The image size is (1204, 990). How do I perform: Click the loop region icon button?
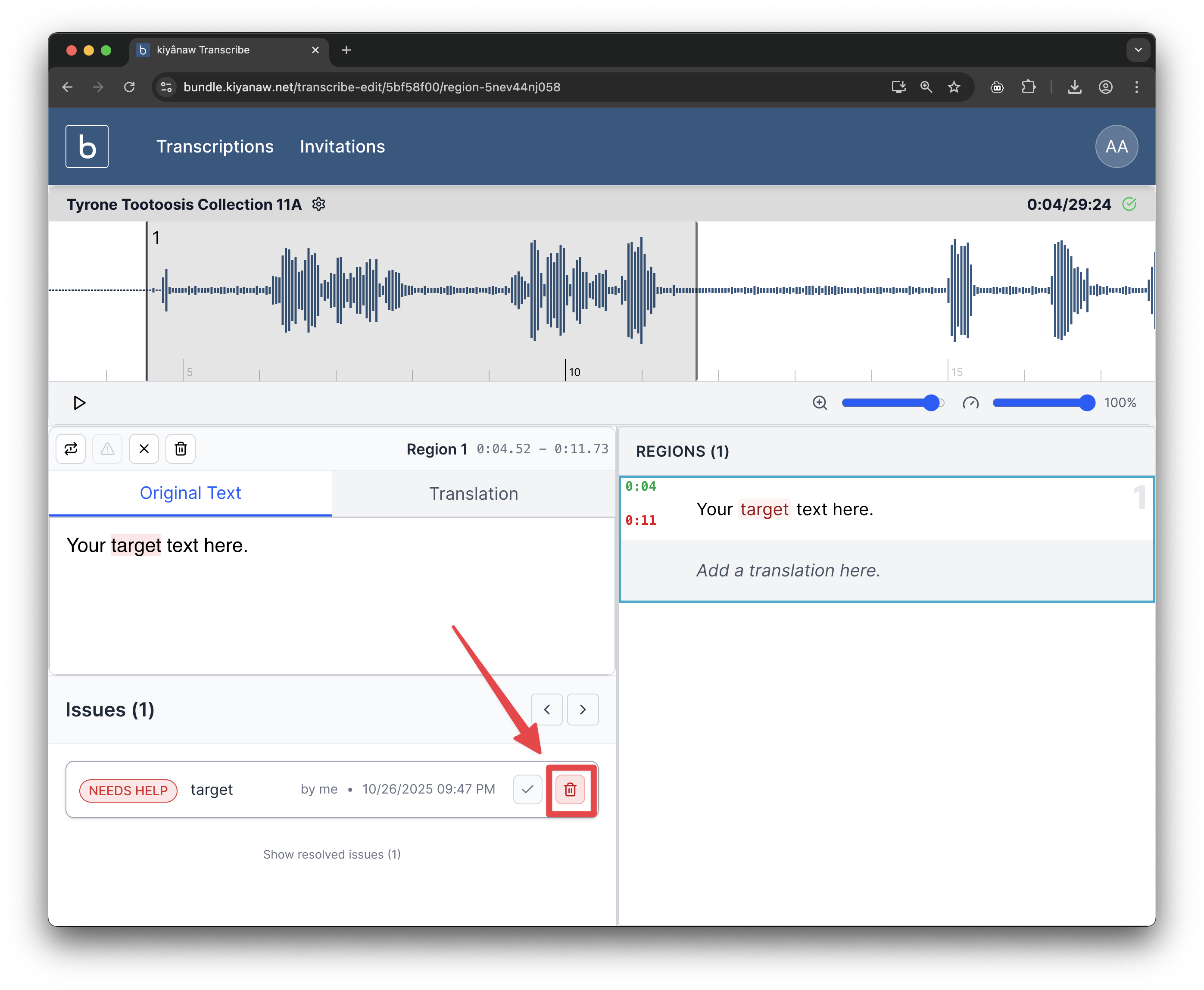tap(71, 449)
